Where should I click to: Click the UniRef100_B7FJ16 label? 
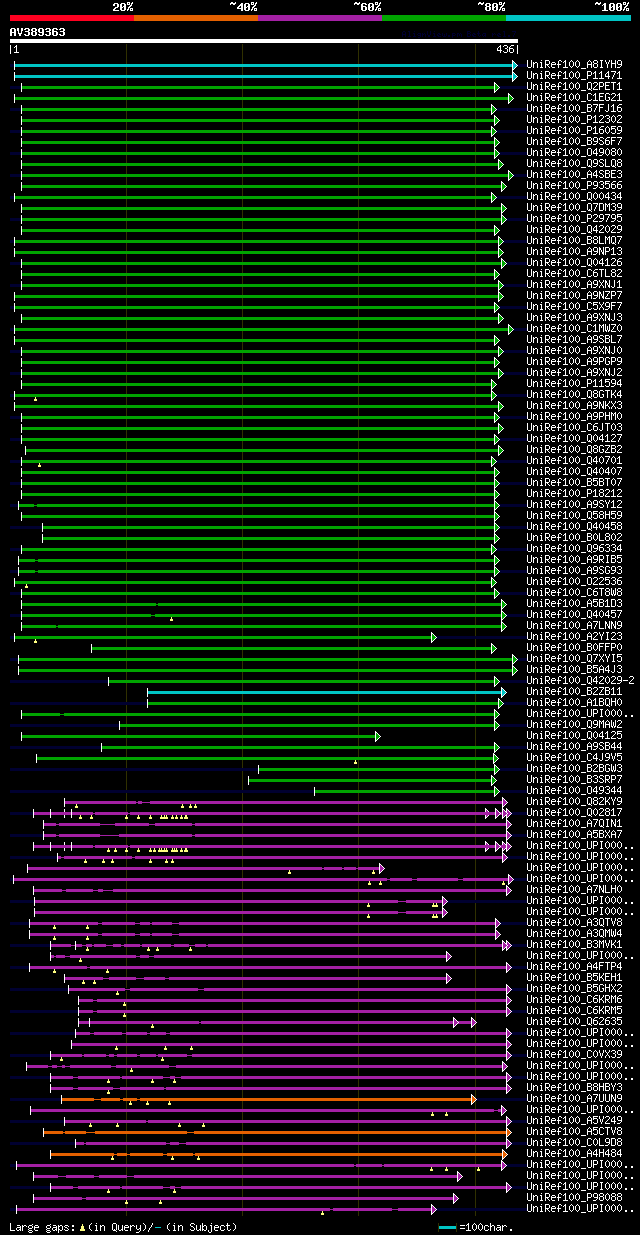click(576, 108)
